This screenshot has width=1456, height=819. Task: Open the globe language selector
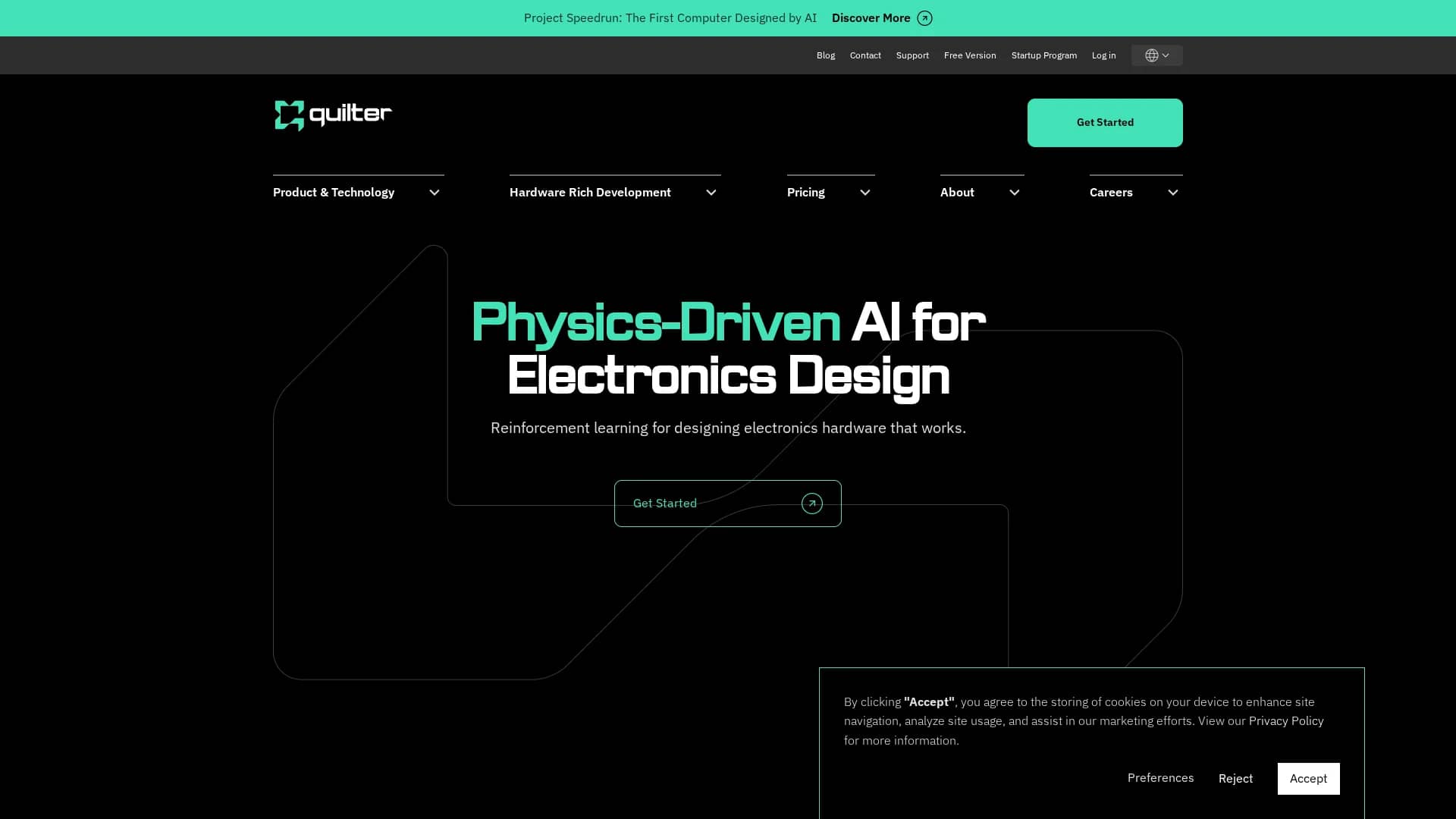(1156, 55)
